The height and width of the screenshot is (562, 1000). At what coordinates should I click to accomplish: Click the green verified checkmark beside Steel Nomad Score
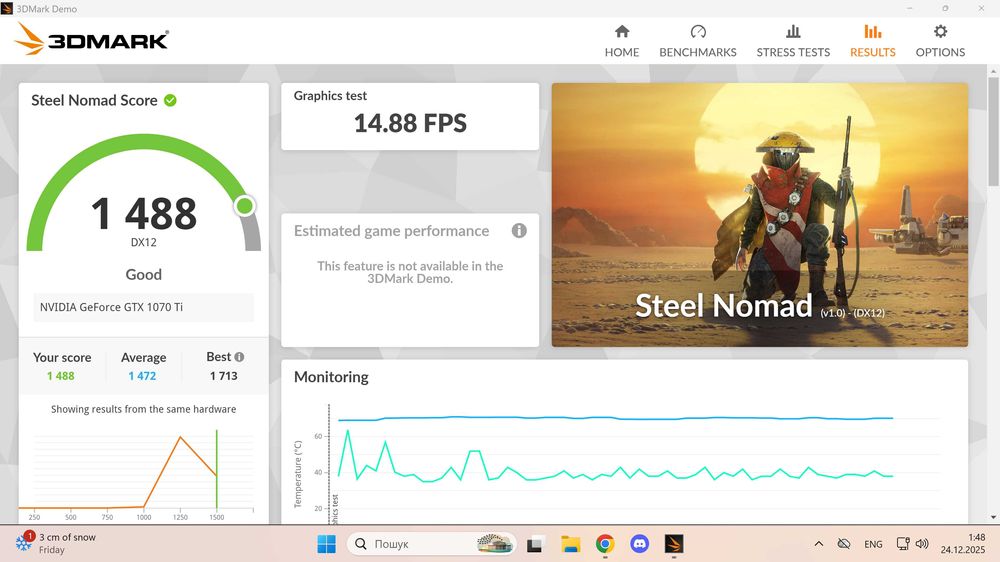click(x=170, y=100)
